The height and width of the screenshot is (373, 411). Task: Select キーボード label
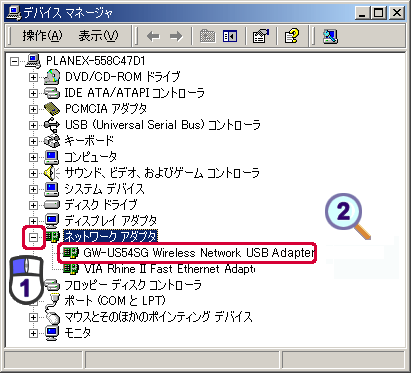click(x=89, y=141)
